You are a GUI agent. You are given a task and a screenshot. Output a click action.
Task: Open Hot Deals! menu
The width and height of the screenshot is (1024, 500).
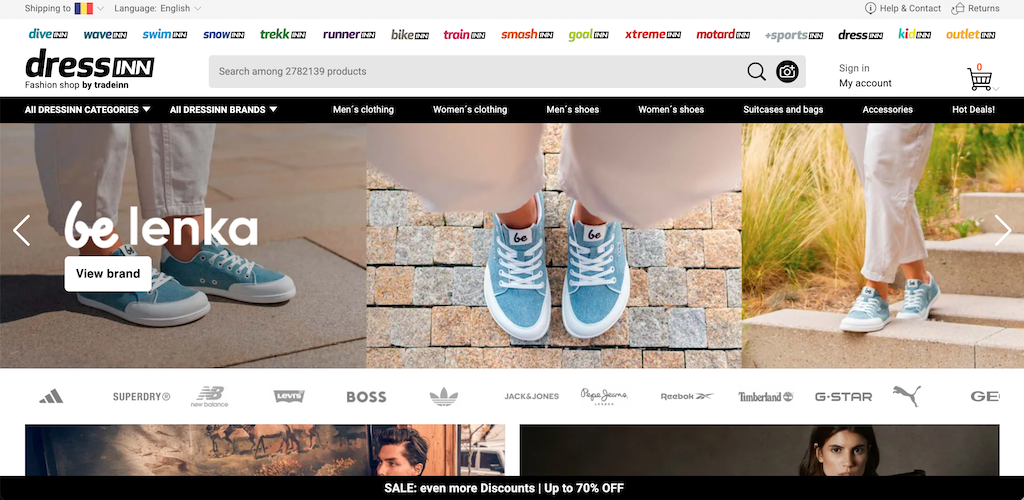click(974, 110)
